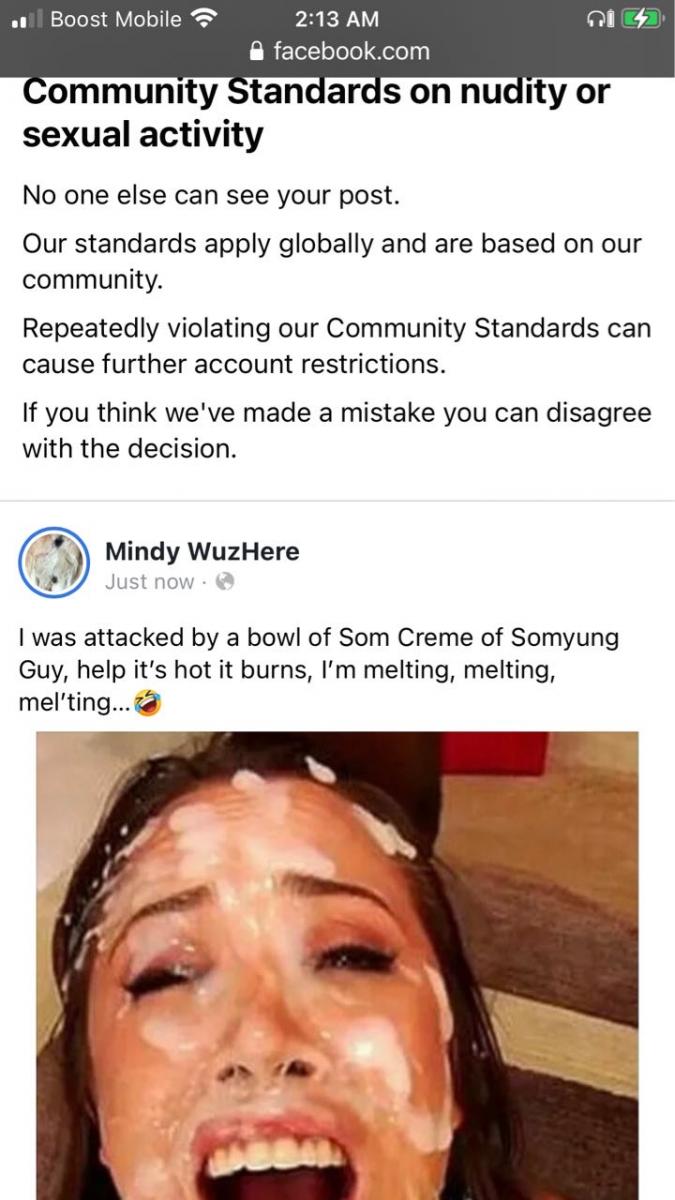The image size is (675, 1200).
Task: Click the facebook.com address bar
Action: (338, 51)
